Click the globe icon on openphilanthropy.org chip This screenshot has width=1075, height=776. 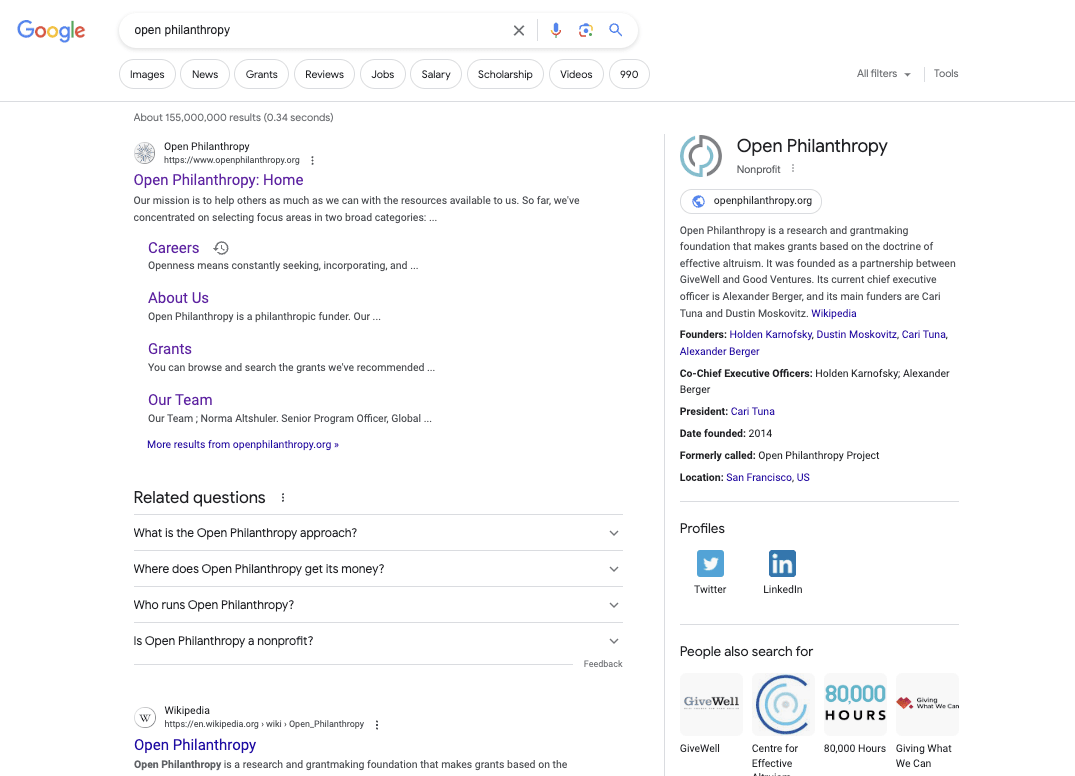pos(699,201)
